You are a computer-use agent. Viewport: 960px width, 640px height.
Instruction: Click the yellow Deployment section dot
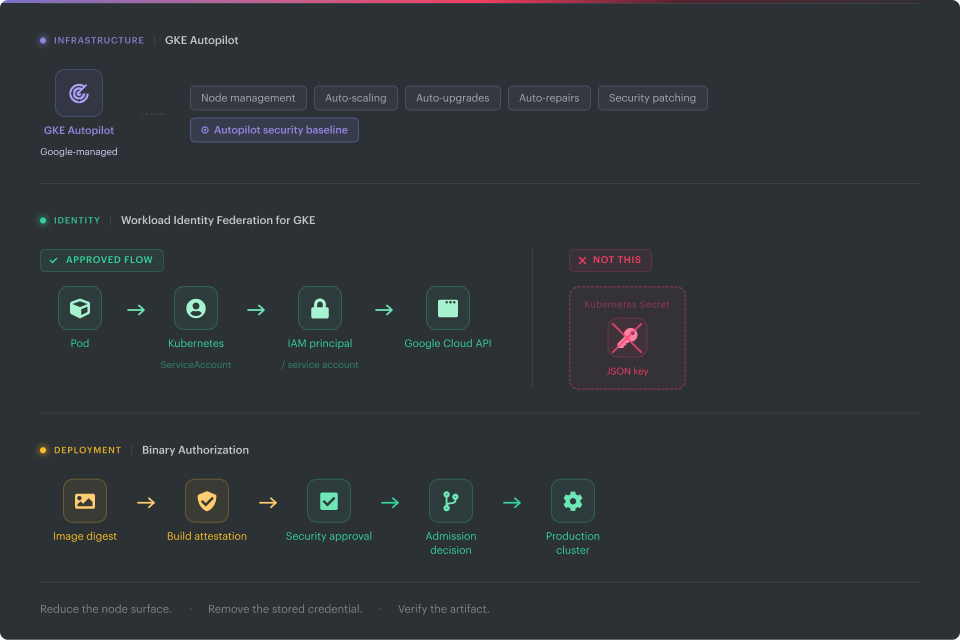[43, 450]
